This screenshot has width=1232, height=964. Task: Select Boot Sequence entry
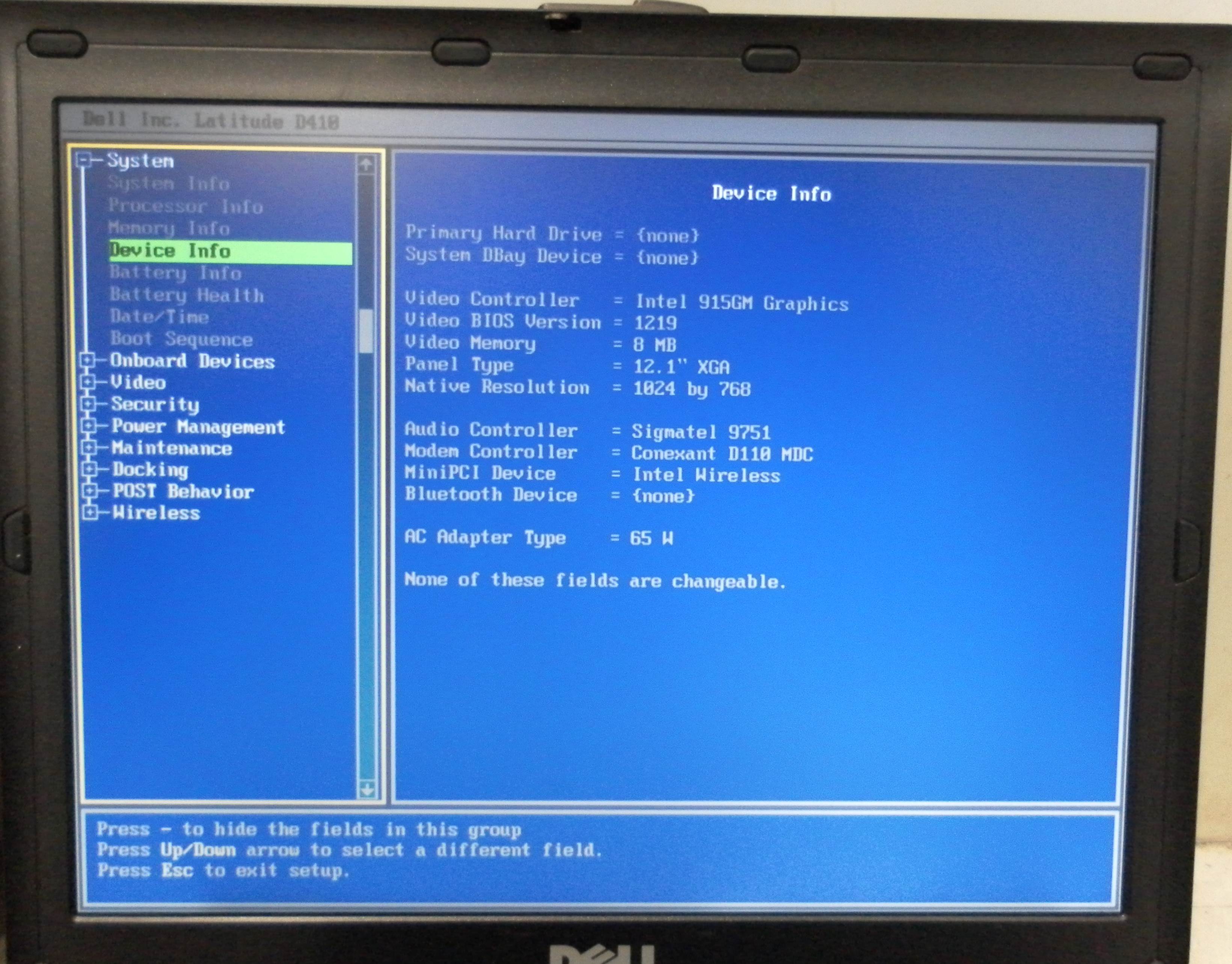pyautogui.click(x=181, y=339)
